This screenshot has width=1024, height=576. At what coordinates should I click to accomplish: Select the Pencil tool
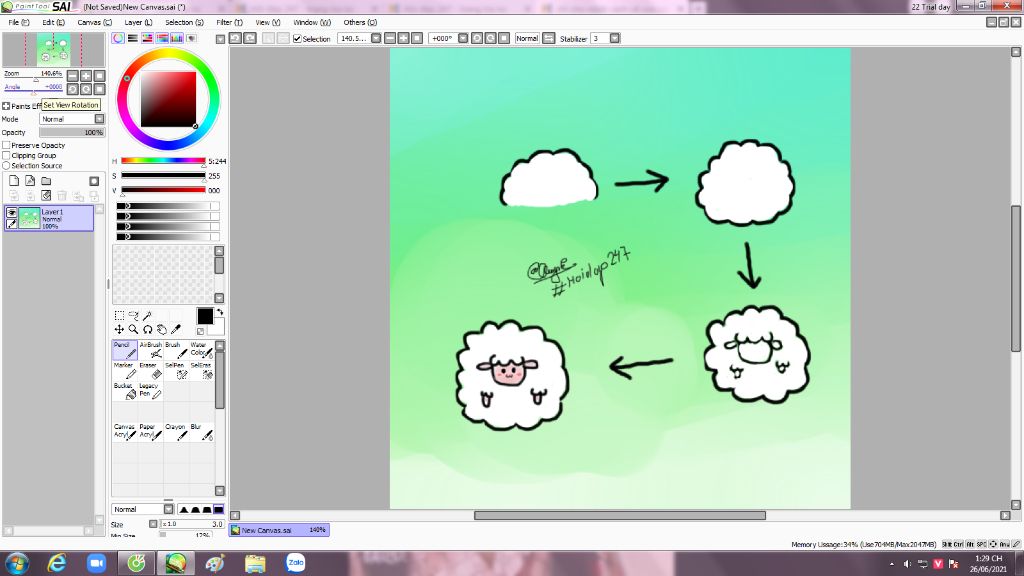click(x=124, y=350)
